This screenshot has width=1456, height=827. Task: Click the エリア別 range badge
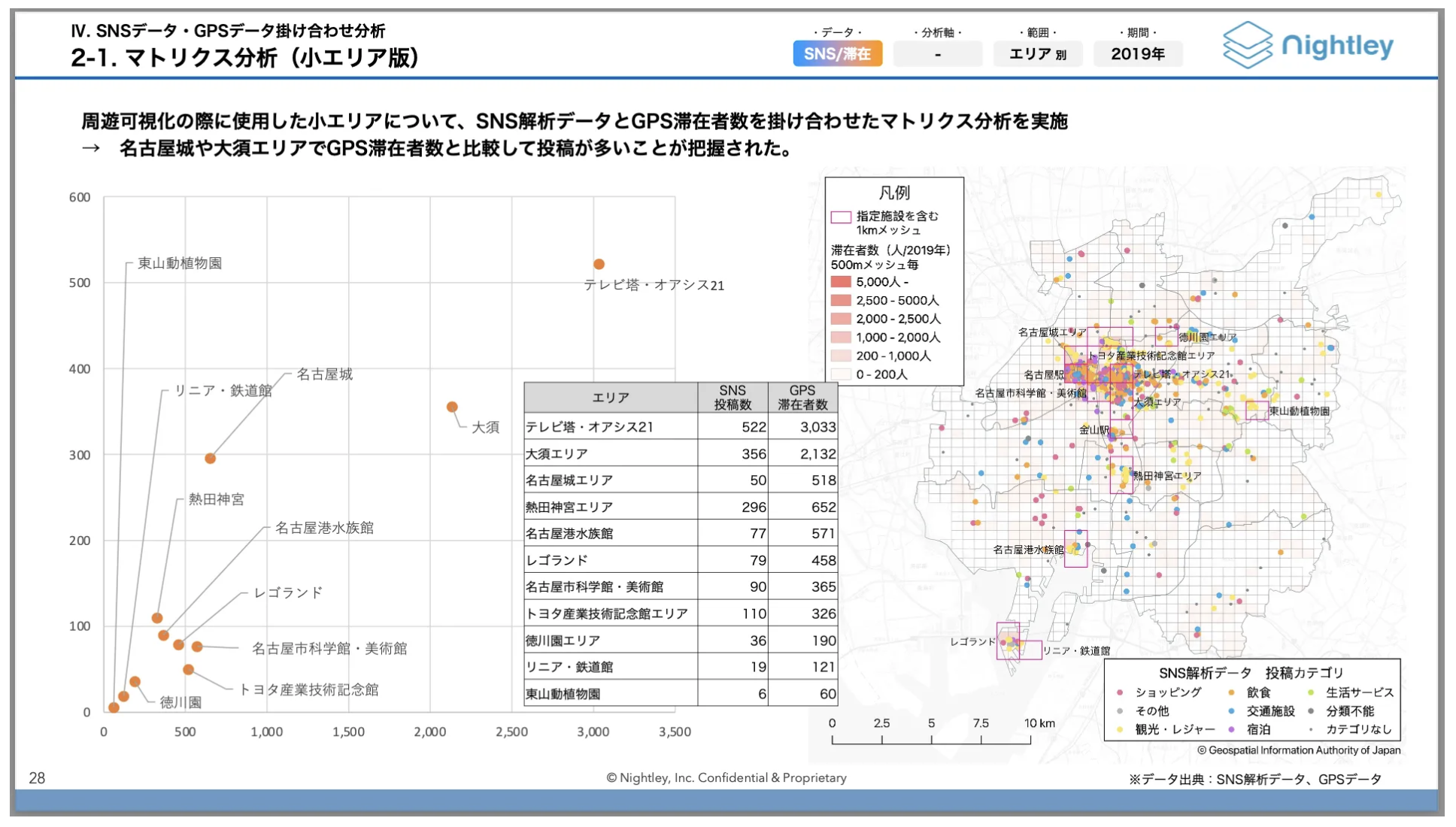[x=1038, y=54]
